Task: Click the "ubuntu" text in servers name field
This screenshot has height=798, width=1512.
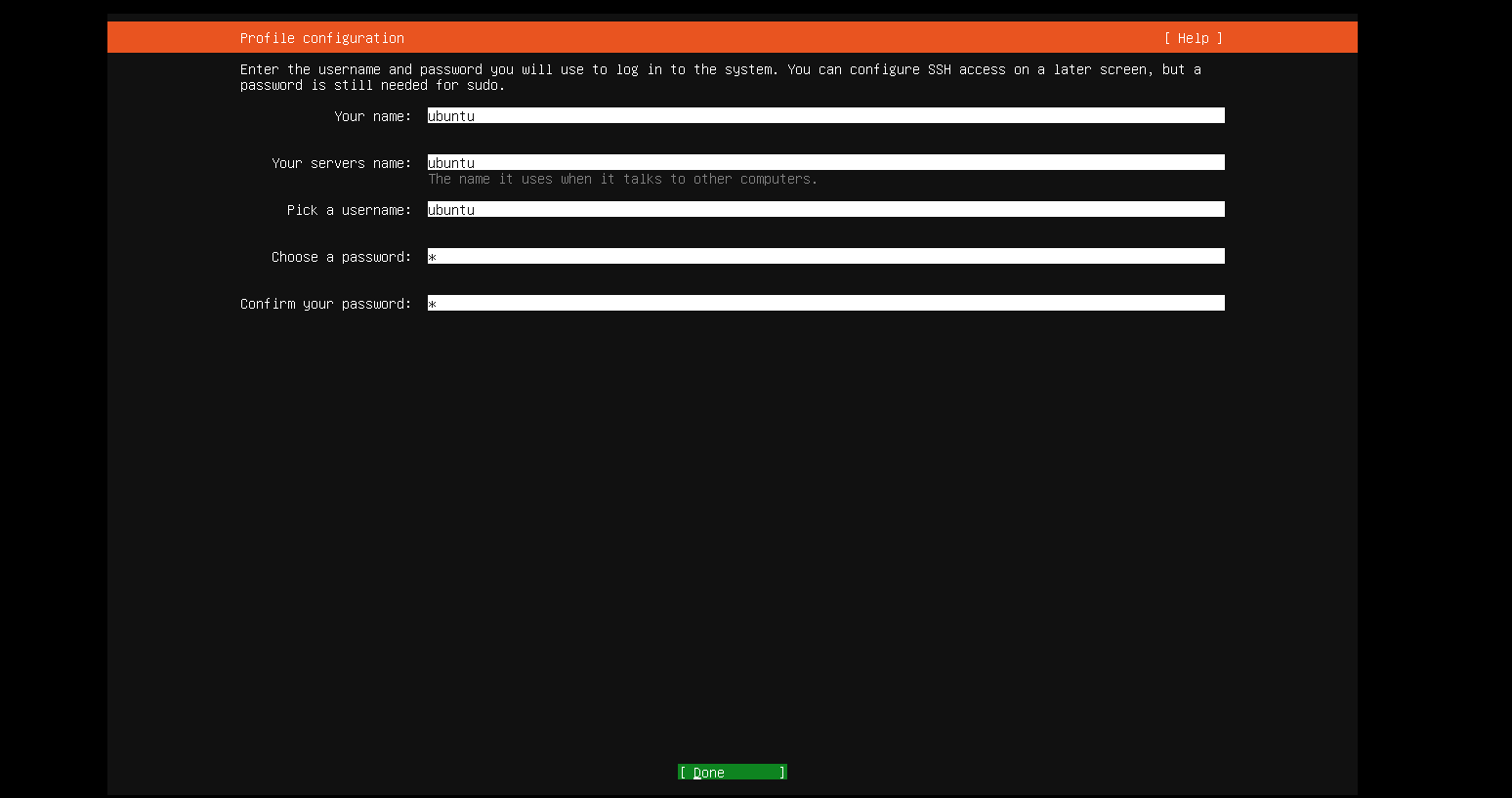Action: click(451, 163)
